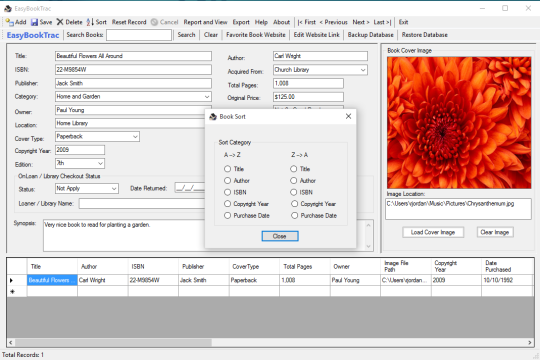
Task: Click the new row asterisk marker
Action: click(x=12, y=291)
